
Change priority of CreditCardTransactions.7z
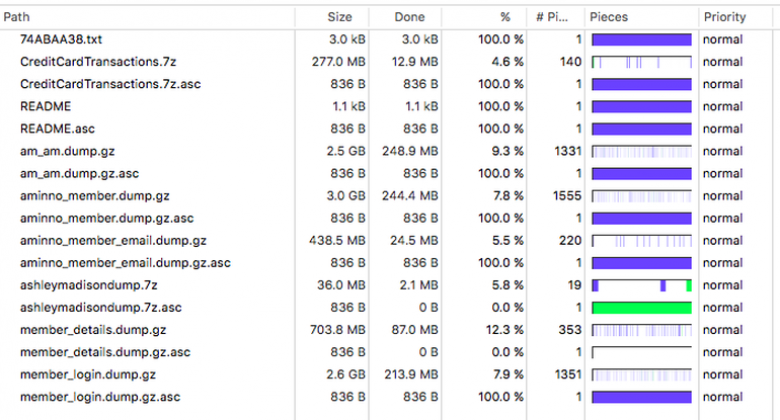pos(722,62)
